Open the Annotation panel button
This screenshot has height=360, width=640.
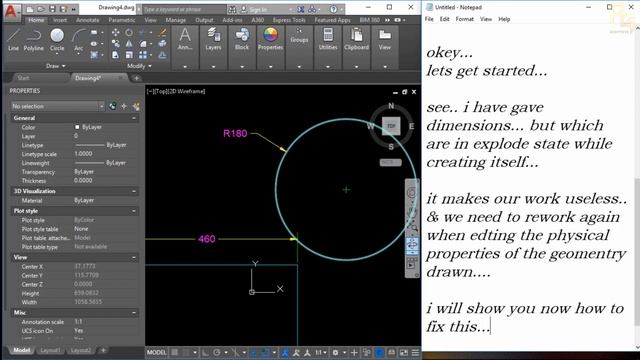tap(185, 40)
